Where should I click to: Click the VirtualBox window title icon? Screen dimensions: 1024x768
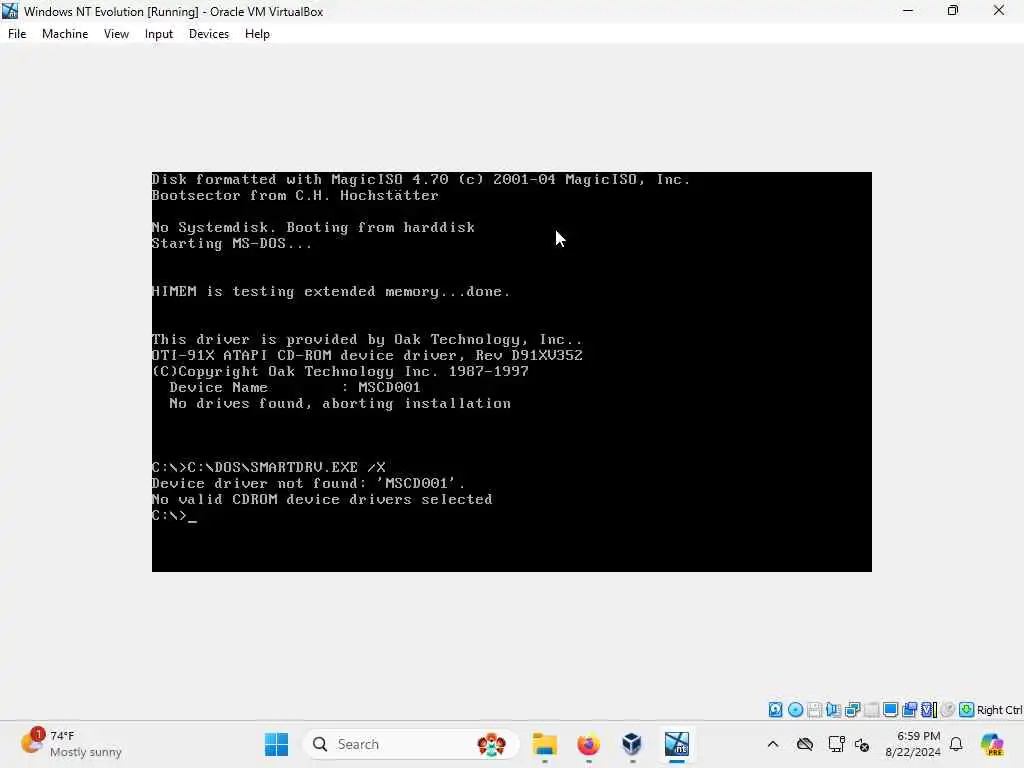(x=10, y=11)
